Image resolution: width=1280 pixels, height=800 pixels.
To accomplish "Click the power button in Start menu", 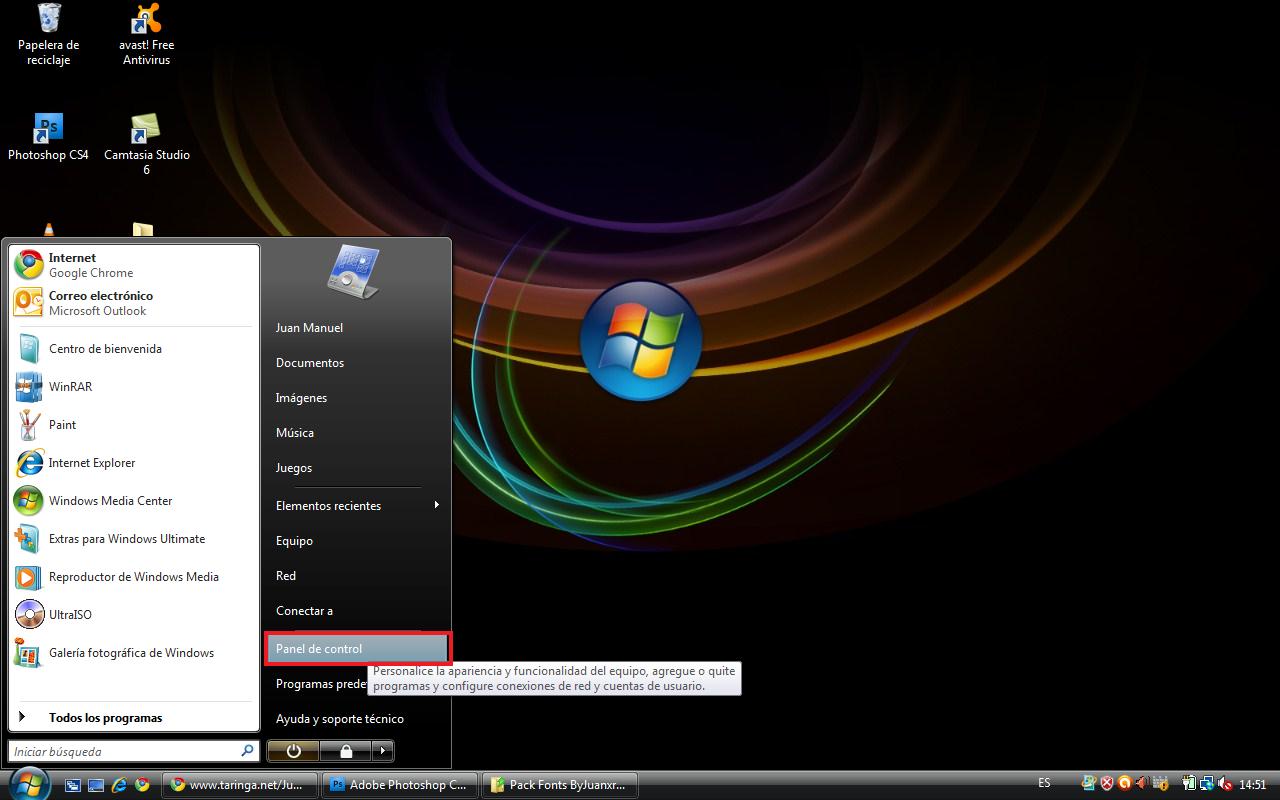I will (293, 751).
